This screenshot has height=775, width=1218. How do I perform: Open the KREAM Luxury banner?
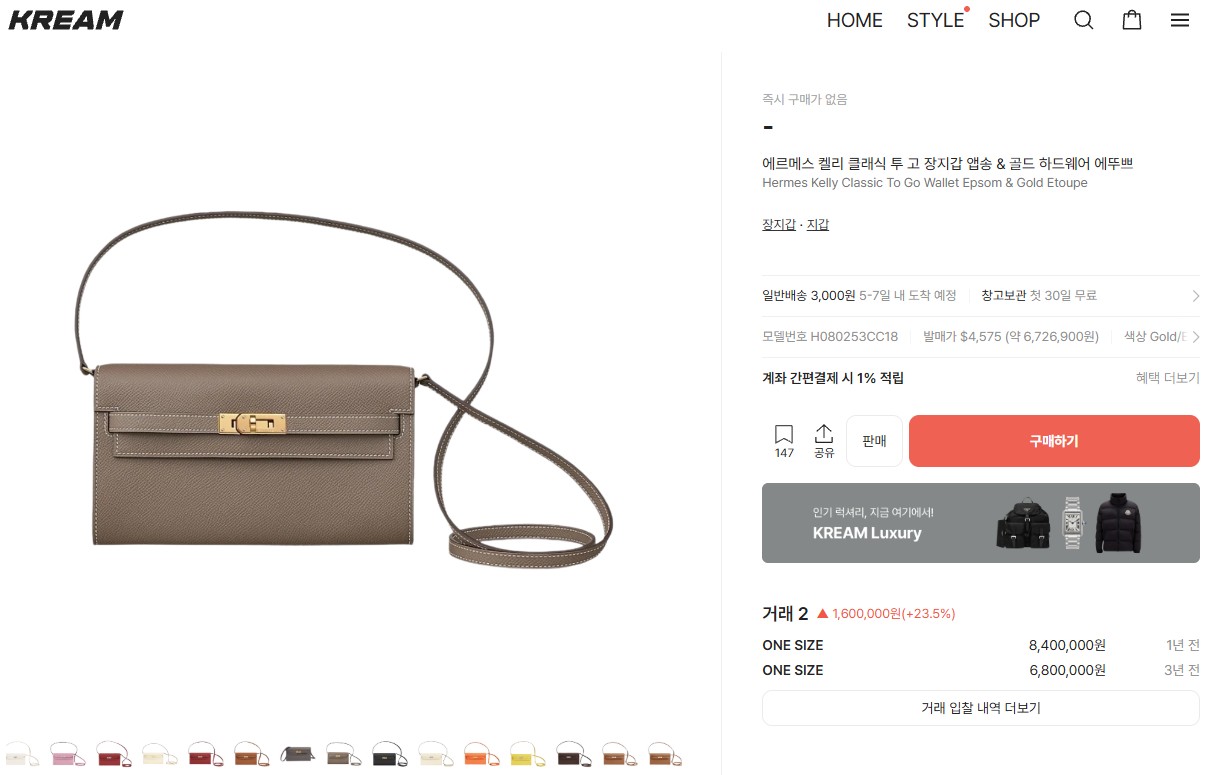pos(981,523)
